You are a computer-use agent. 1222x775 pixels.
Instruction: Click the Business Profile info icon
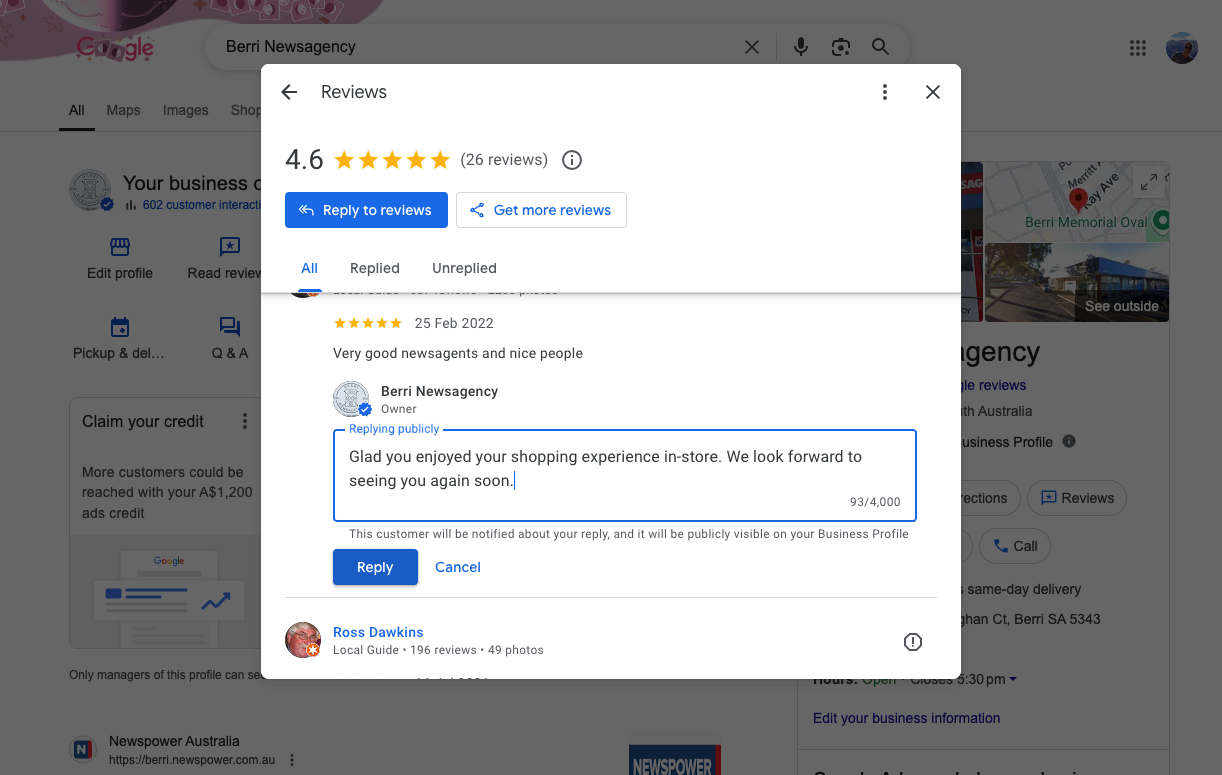click(1069, 441)
